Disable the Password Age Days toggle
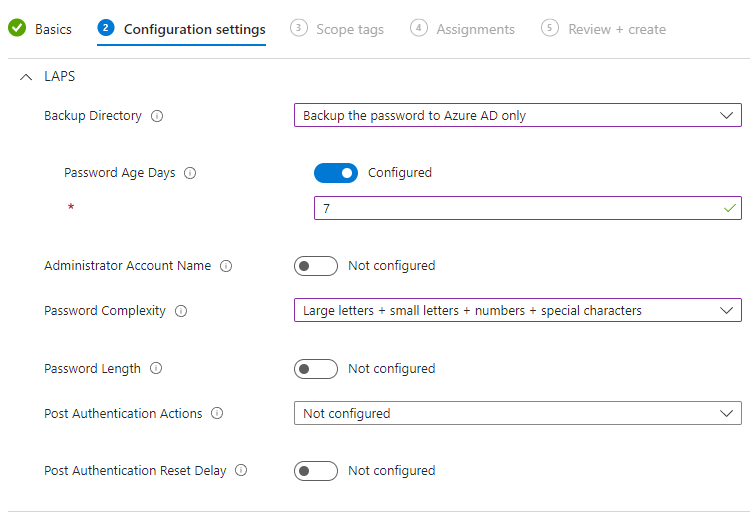Viewport: 755px width, 518px height. tap(336, 173)
